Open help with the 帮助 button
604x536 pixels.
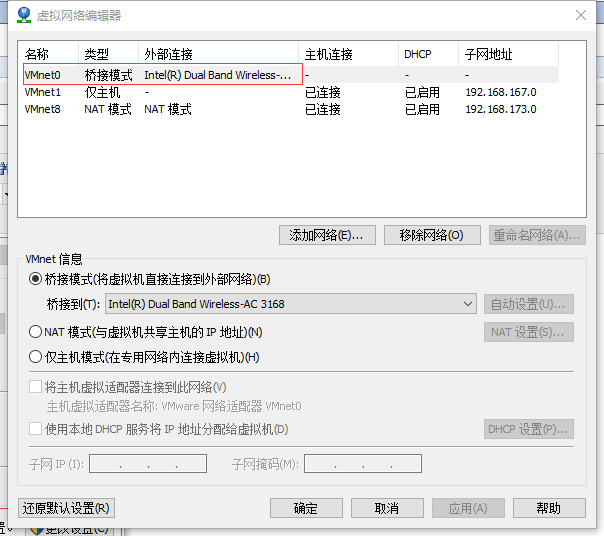pos(548,508)
